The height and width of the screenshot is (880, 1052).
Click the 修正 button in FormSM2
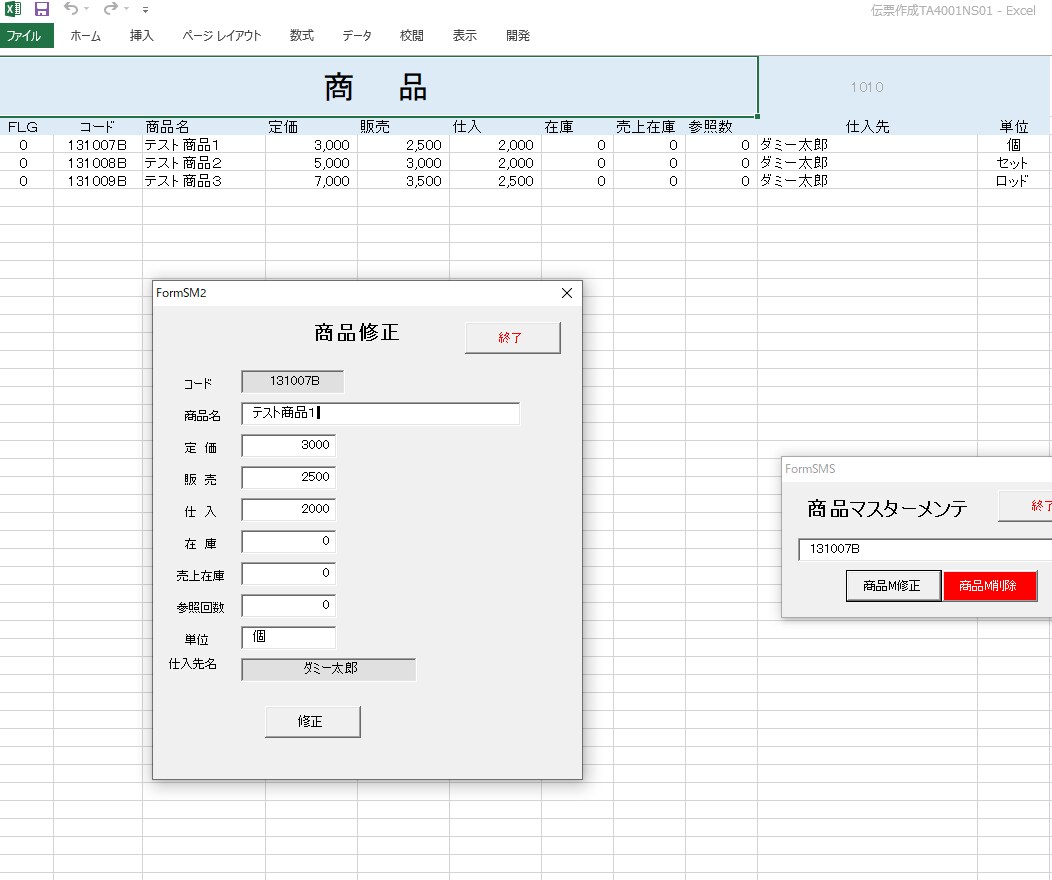point(313,722)
